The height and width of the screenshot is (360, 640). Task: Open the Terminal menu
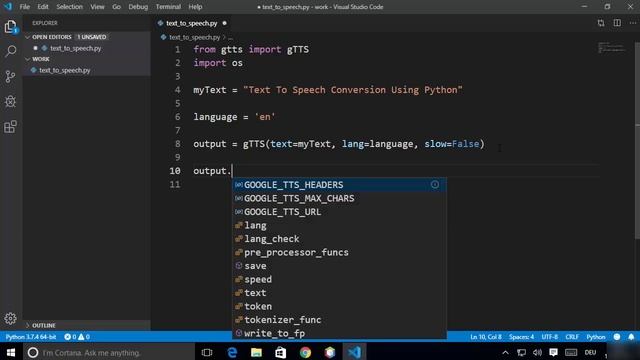tap(168, 7)
